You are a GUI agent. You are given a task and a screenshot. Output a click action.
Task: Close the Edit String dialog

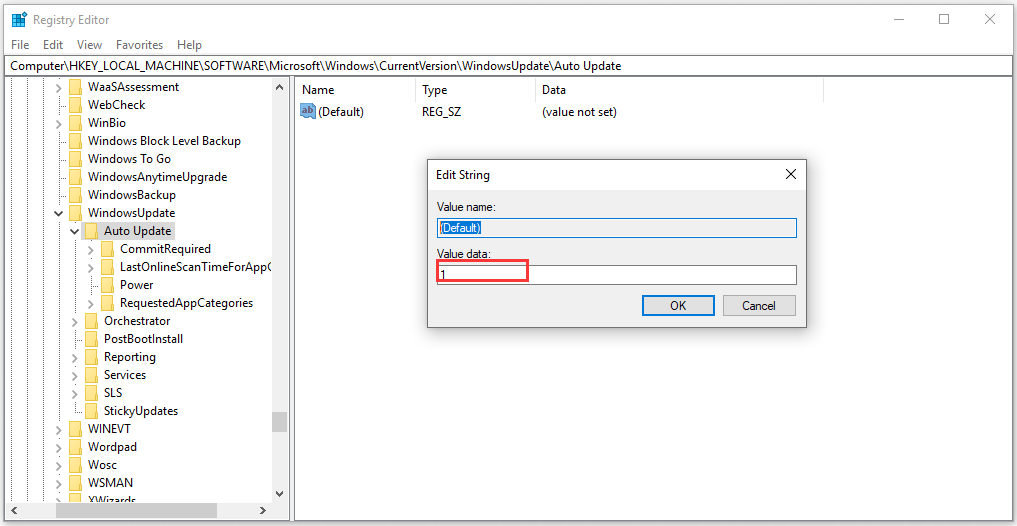tap(790, 174)
